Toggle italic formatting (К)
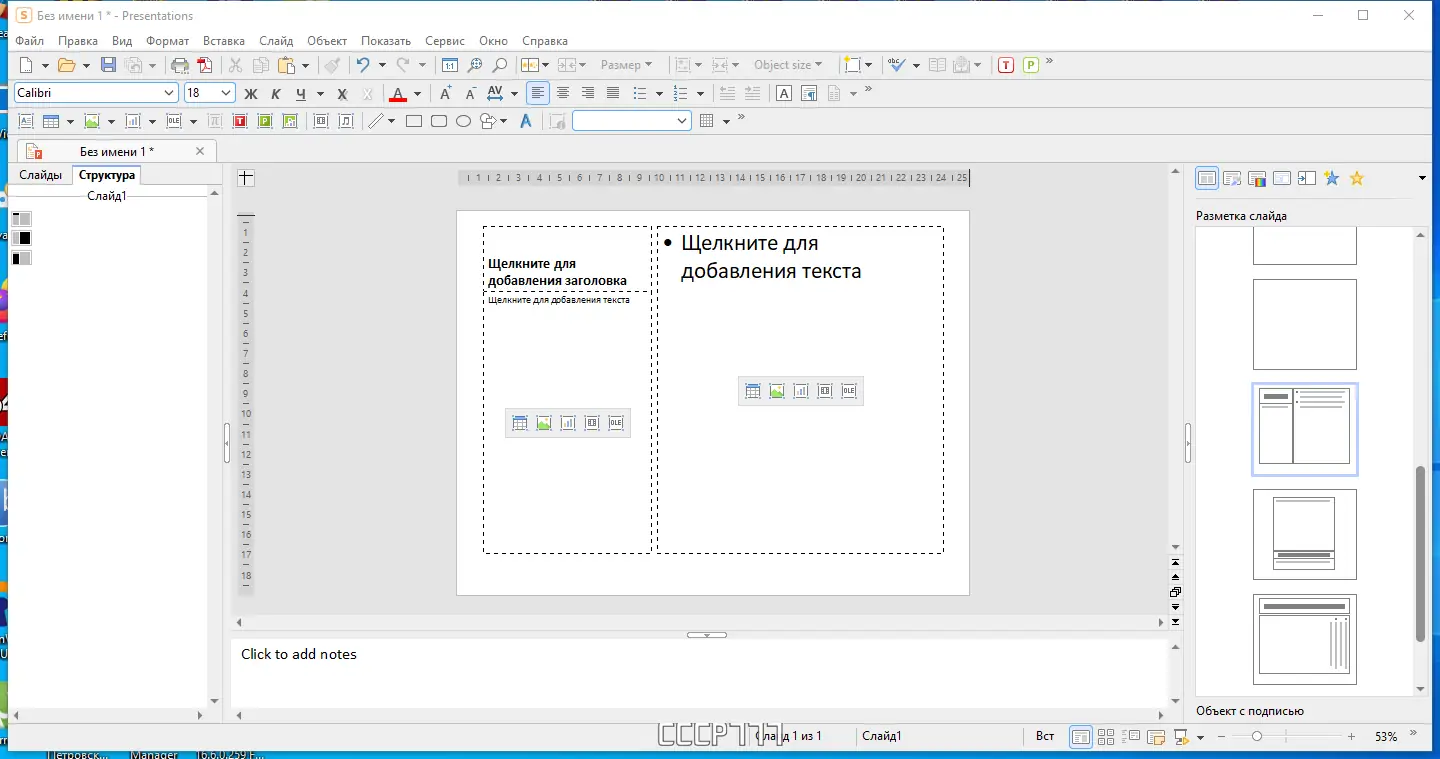1440x759 pixels. pyautogui.click(x=276, y=93)
